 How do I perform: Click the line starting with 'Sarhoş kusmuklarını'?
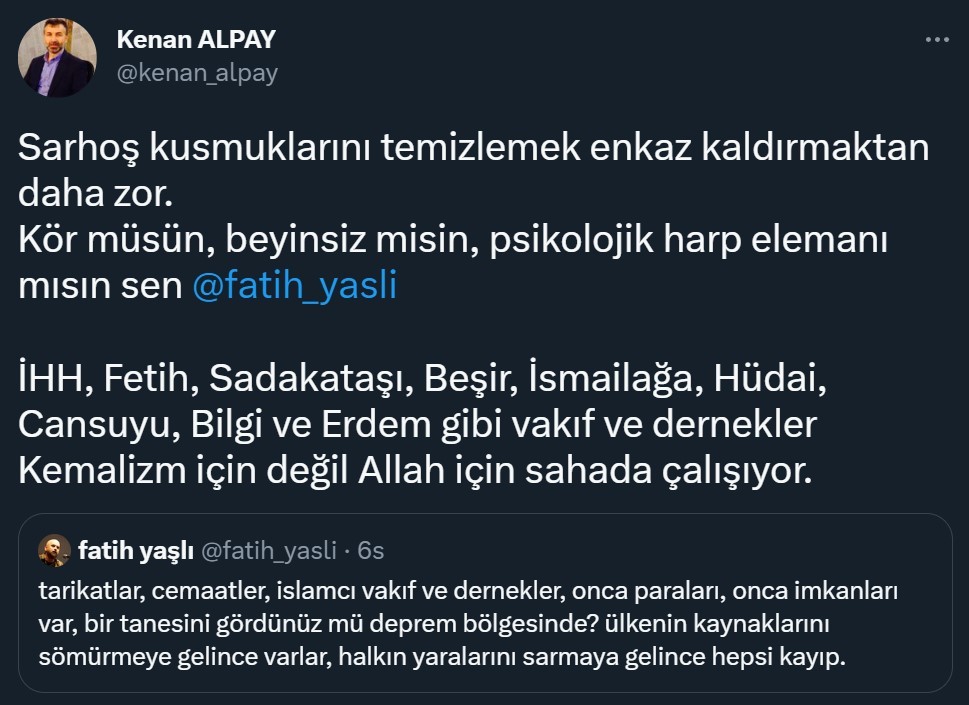click(x=473, y=150)
